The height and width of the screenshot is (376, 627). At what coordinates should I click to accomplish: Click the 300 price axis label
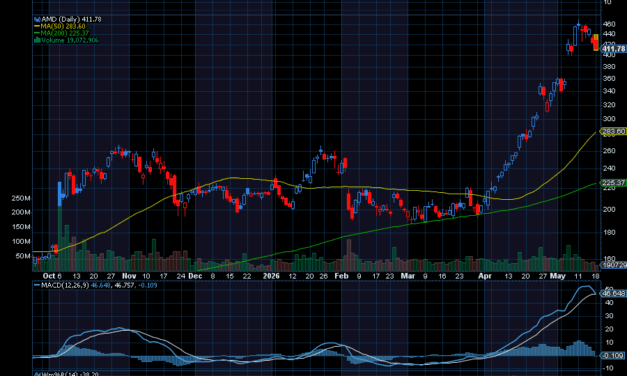[609, 119]
